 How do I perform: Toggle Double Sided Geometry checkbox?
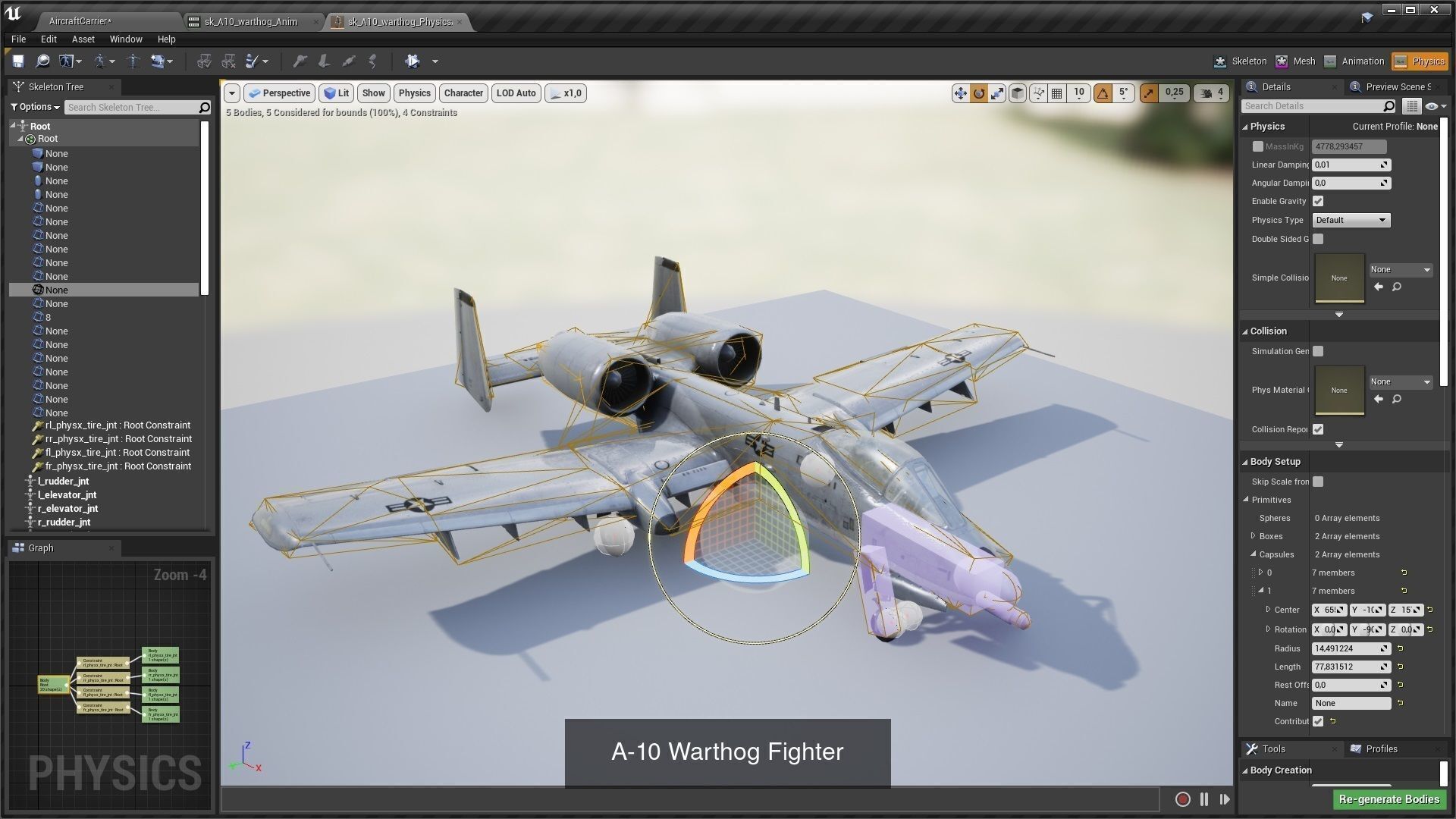pyautogui.click(x=1318, y=239)
